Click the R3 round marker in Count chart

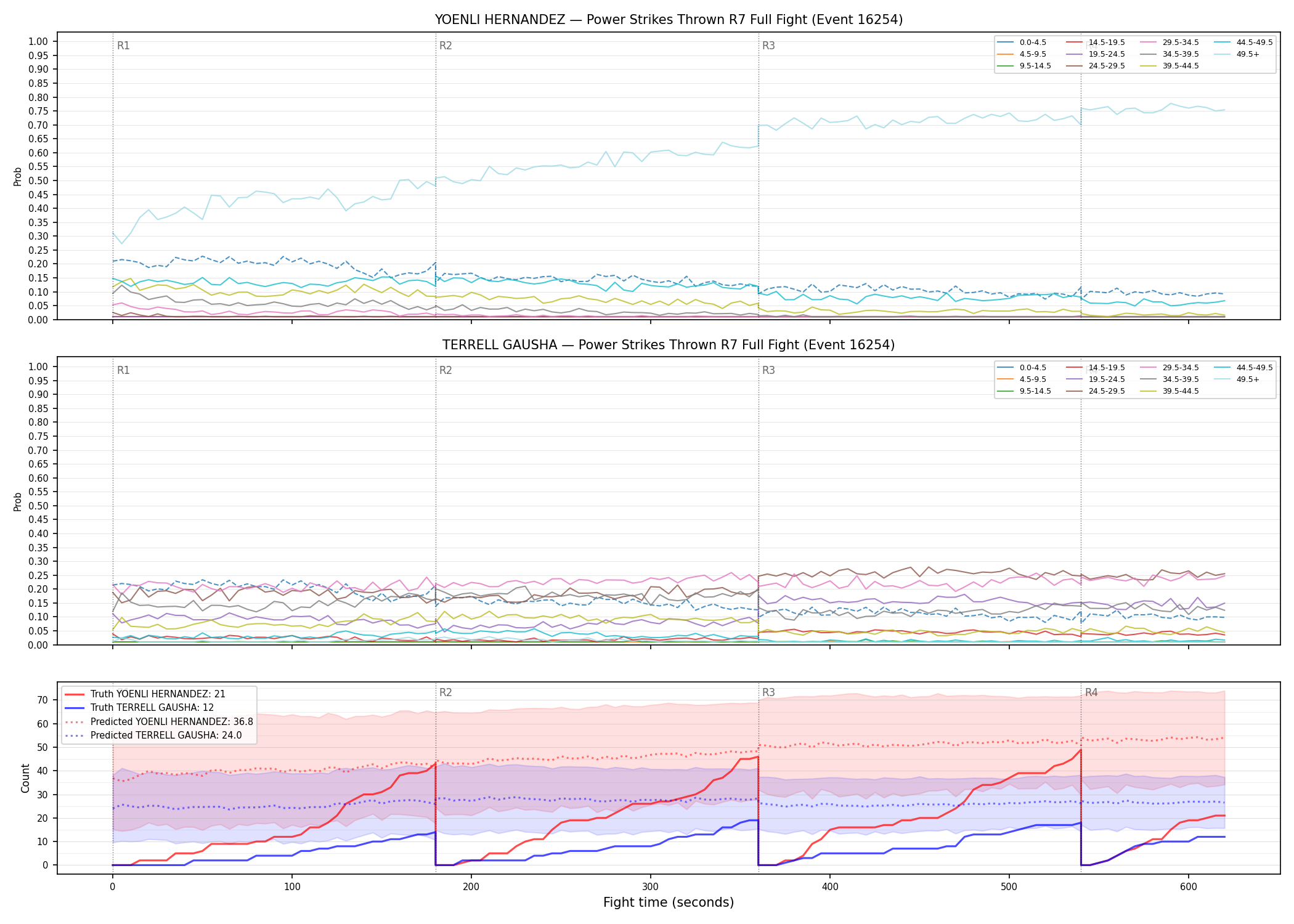pyautogui.click(x=768, y=692)
